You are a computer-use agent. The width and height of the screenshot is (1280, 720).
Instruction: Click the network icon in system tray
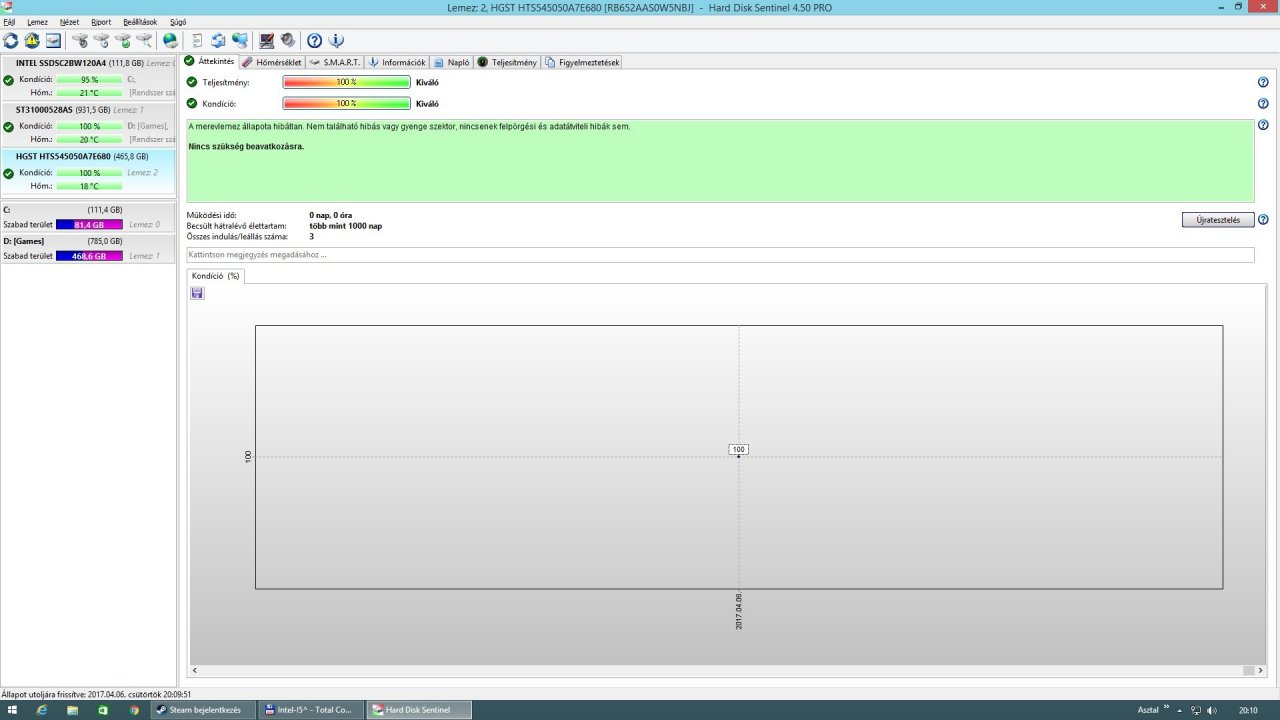(1197, 710)
